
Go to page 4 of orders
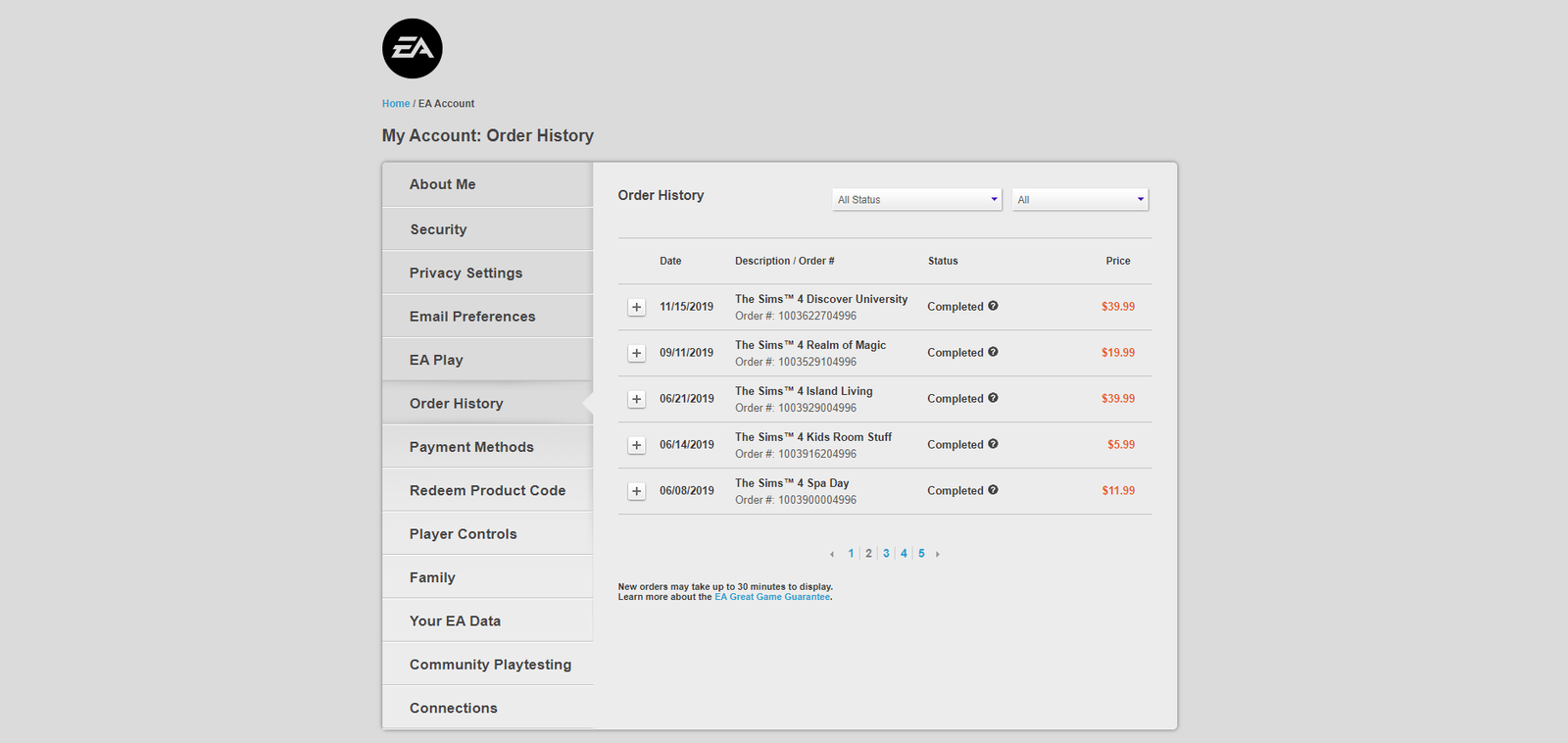pos(904,554)
